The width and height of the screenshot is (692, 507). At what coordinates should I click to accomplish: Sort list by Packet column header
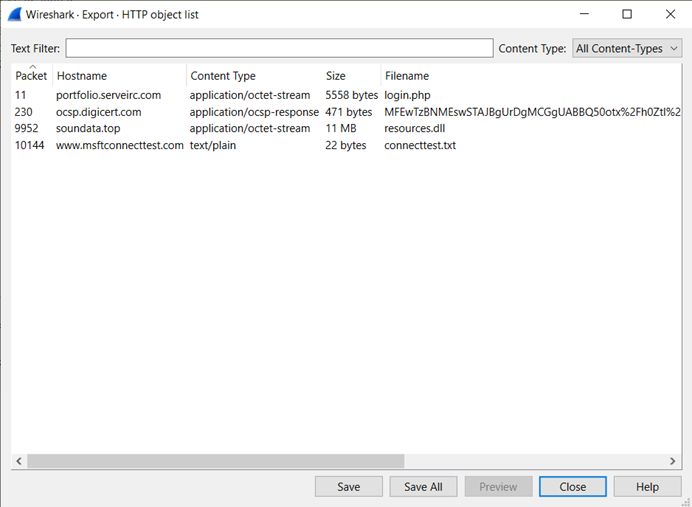[x=31, y=75]
